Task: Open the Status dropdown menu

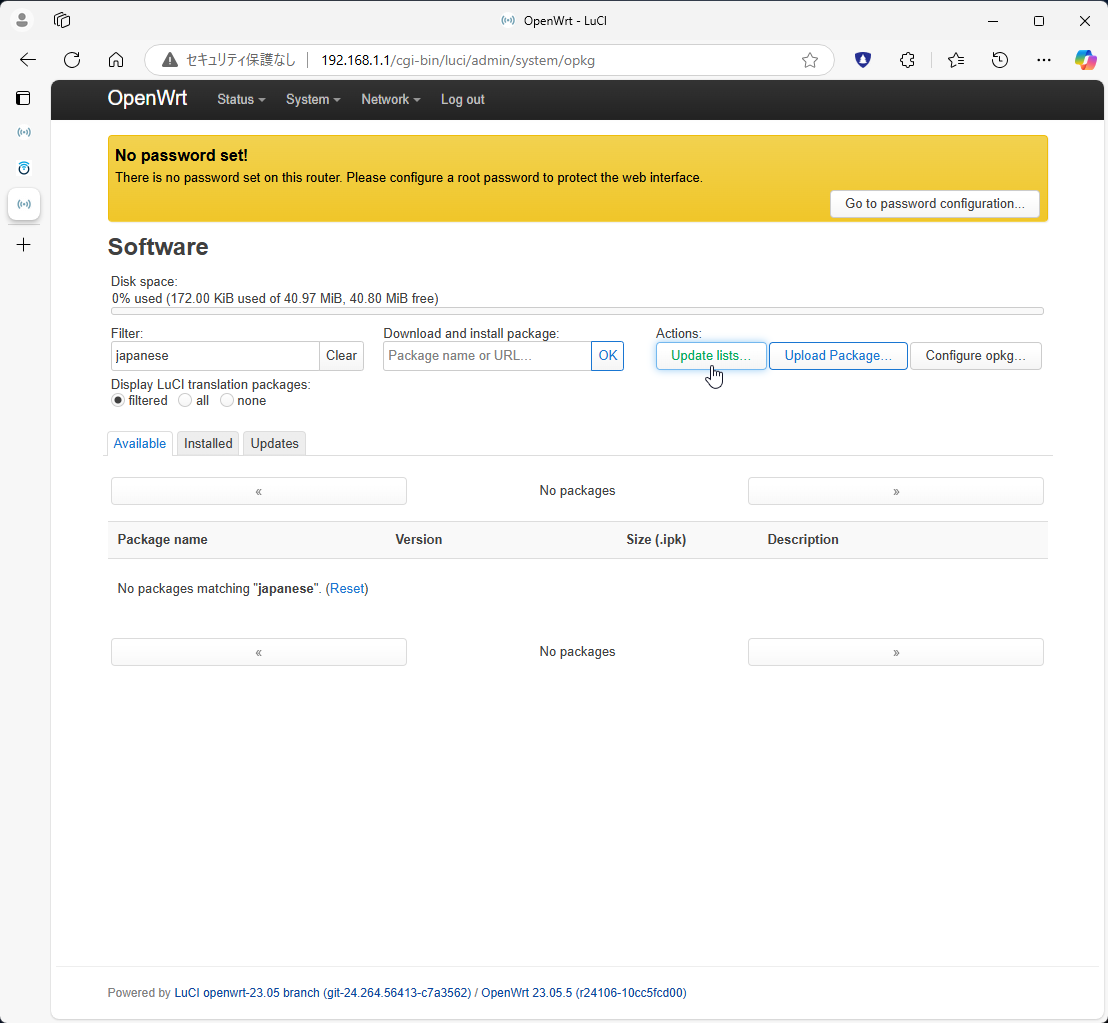Action: pyautogui.click(x=240, y=99)
